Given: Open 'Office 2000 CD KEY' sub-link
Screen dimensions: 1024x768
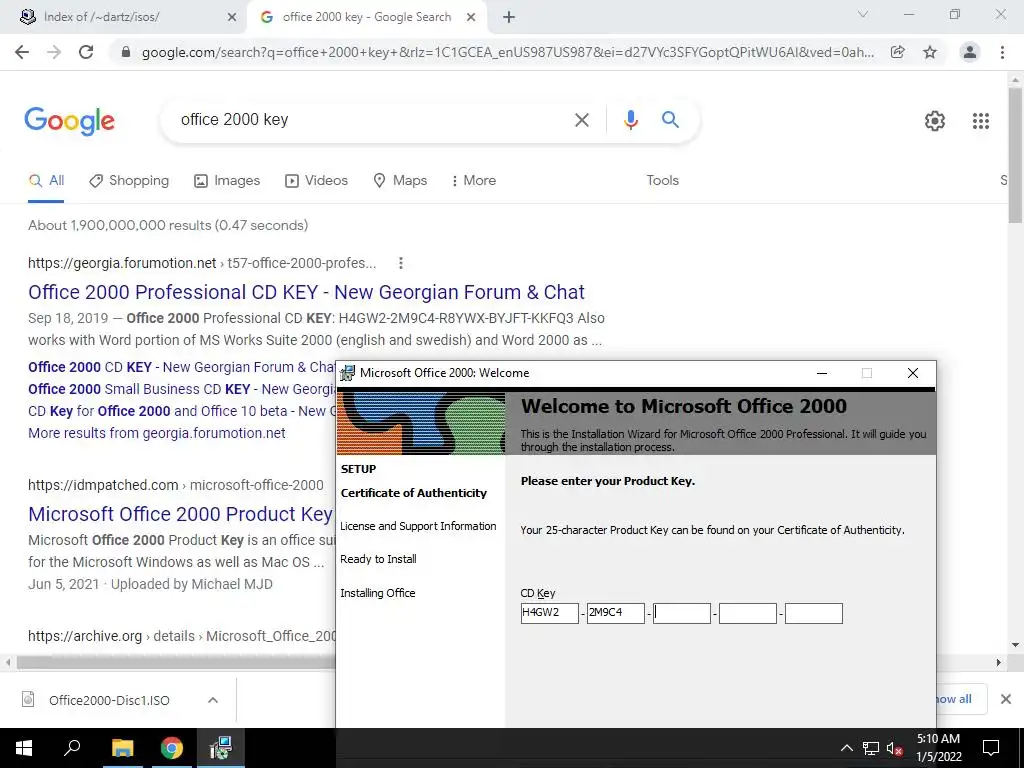Looking at the screenshot, I should (x=182, y=367).
